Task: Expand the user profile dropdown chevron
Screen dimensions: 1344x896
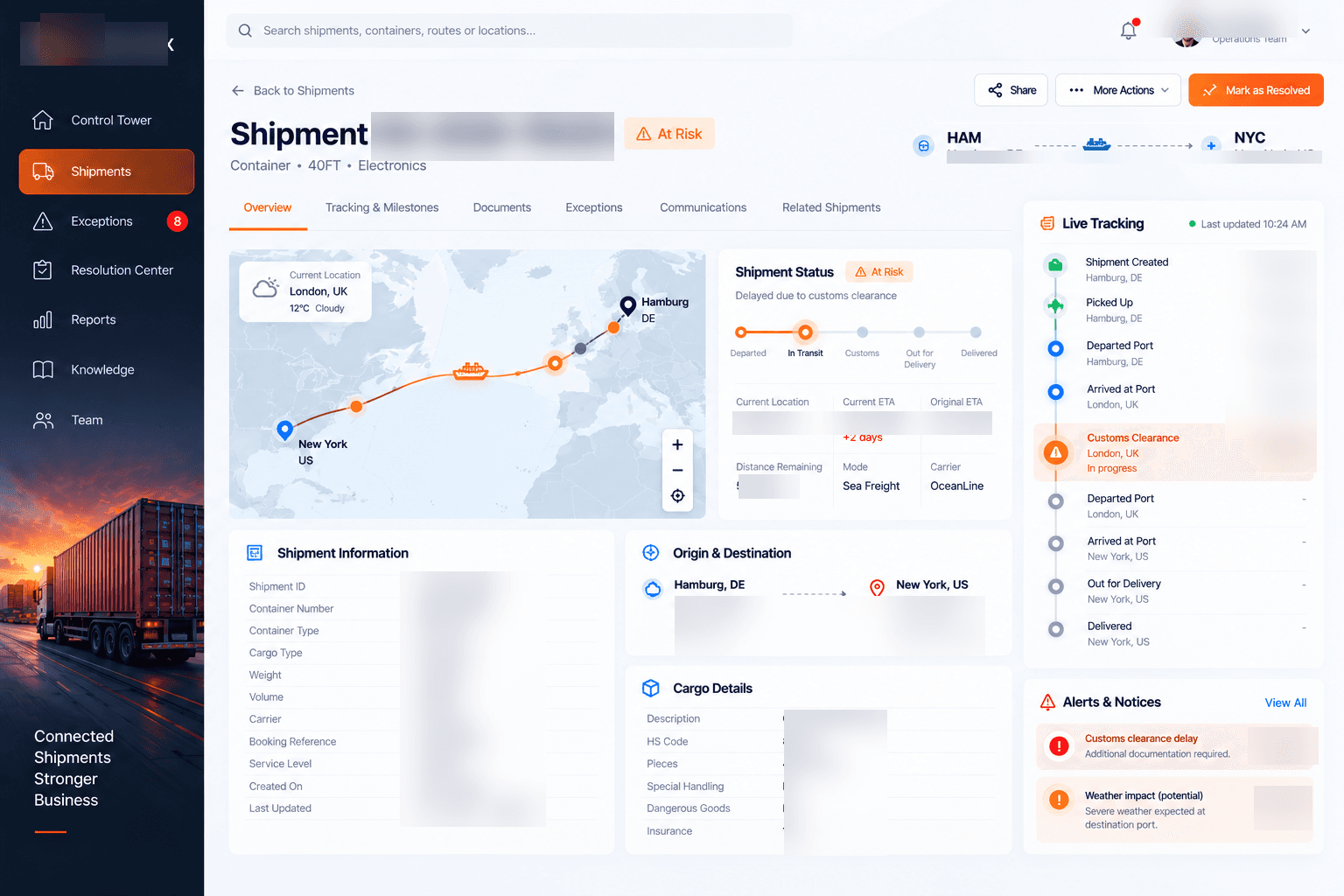Action: [x=1305, y=31]
